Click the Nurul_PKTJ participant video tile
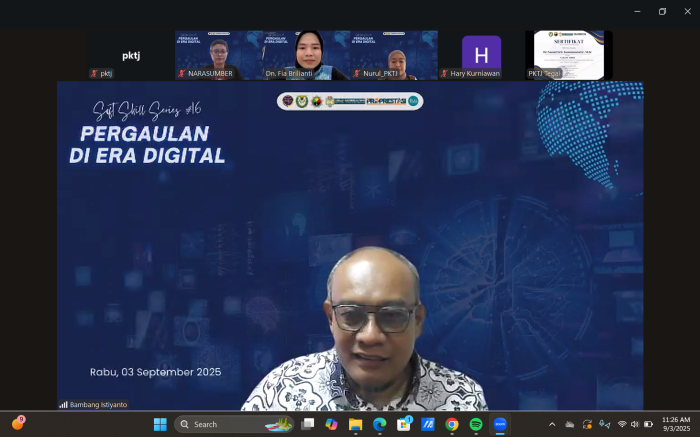Viewport: 700px width, 437px height. pyautogui.click(x=393, y=54)
